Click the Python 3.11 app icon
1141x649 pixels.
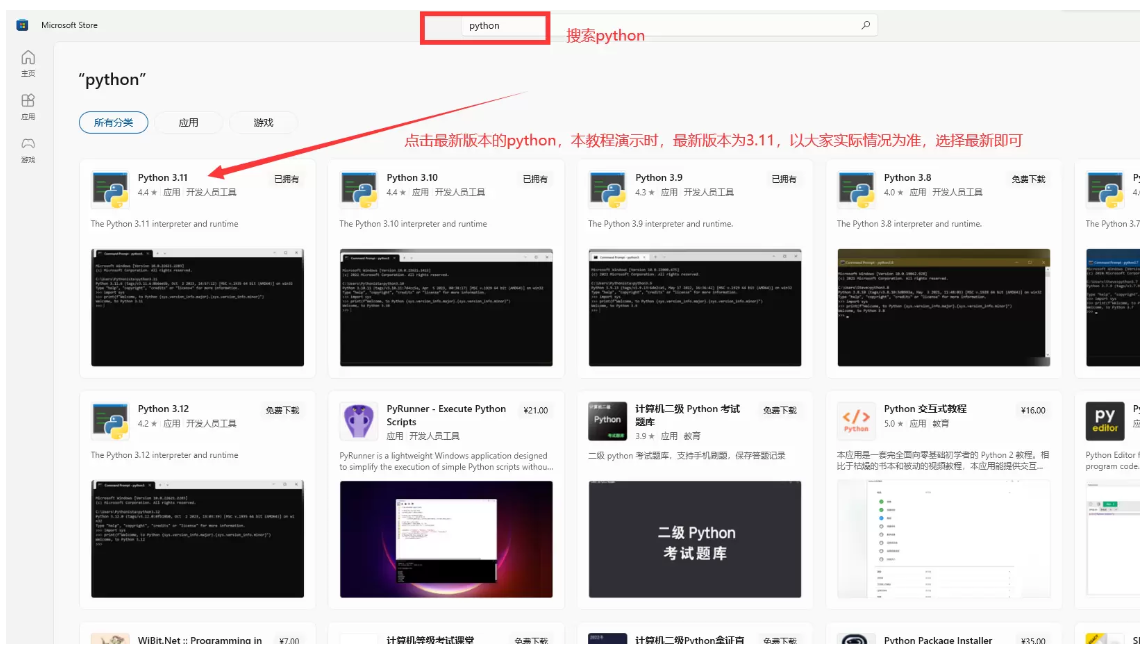110,188
